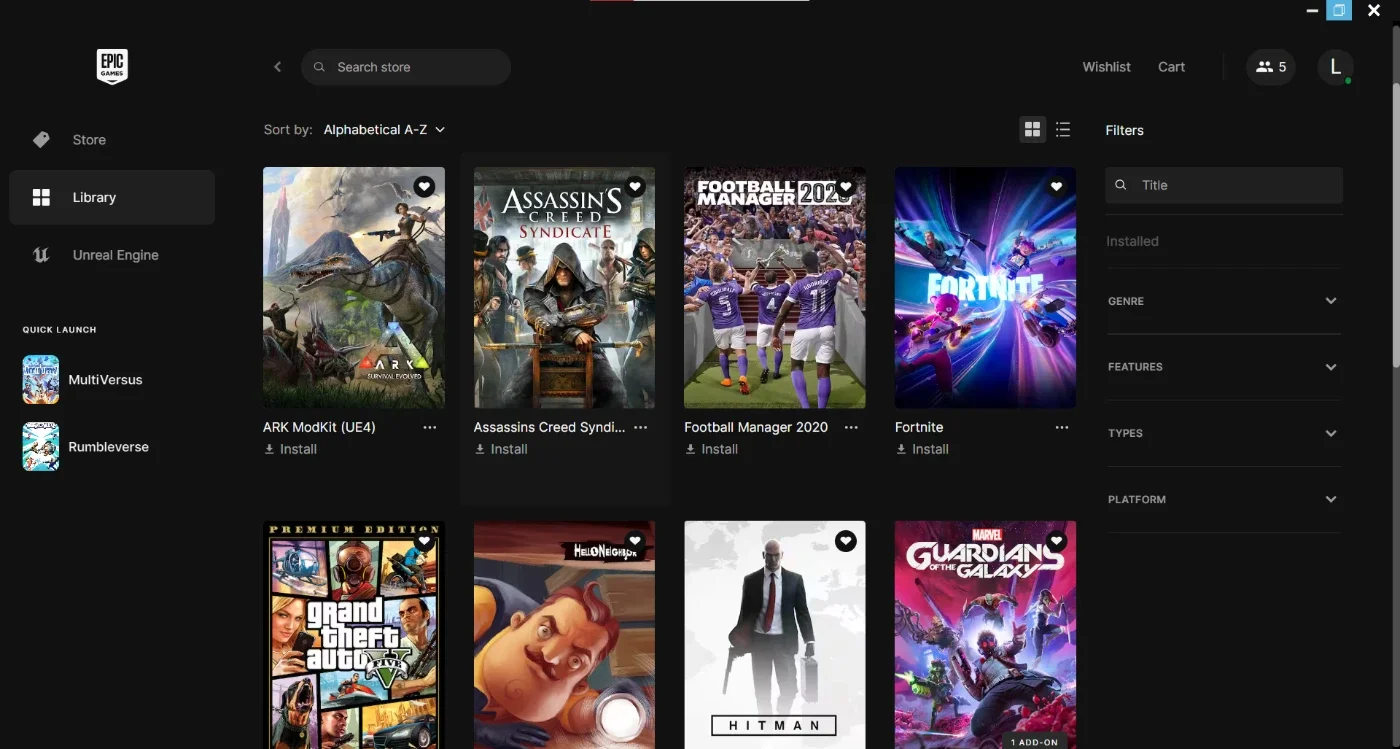Open more options for Fortnite

1062,427
